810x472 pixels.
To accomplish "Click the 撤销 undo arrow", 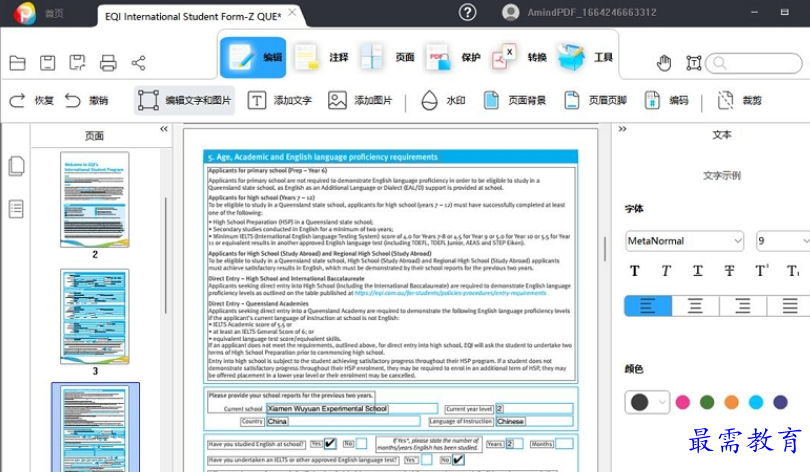I will [x=73, y=100].
